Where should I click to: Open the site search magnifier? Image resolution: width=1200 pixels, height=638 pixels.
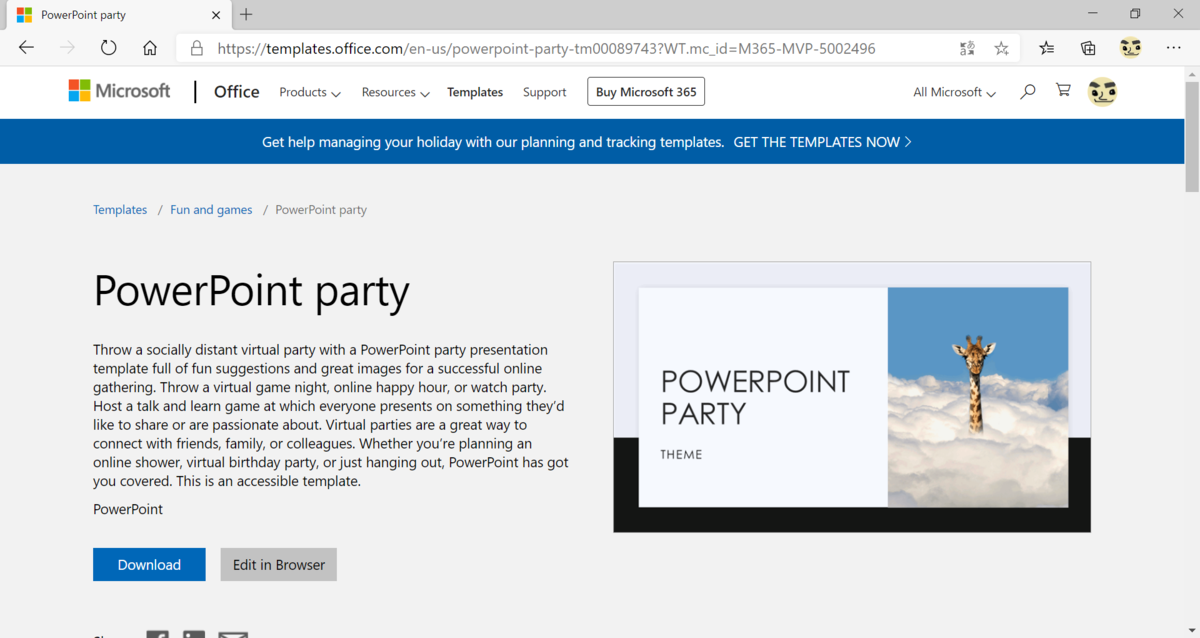(x=1028, y=92)
